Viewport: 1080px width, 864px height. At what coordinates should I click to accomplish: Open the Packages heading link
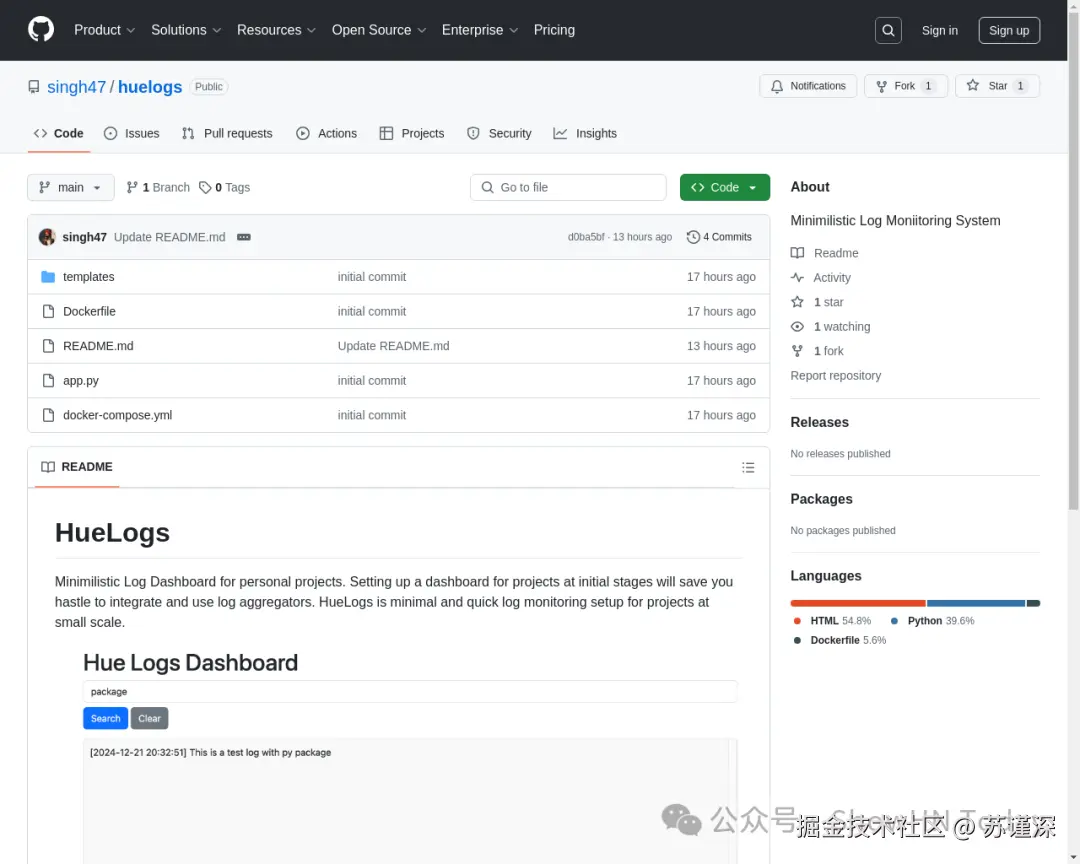(821, 499)
